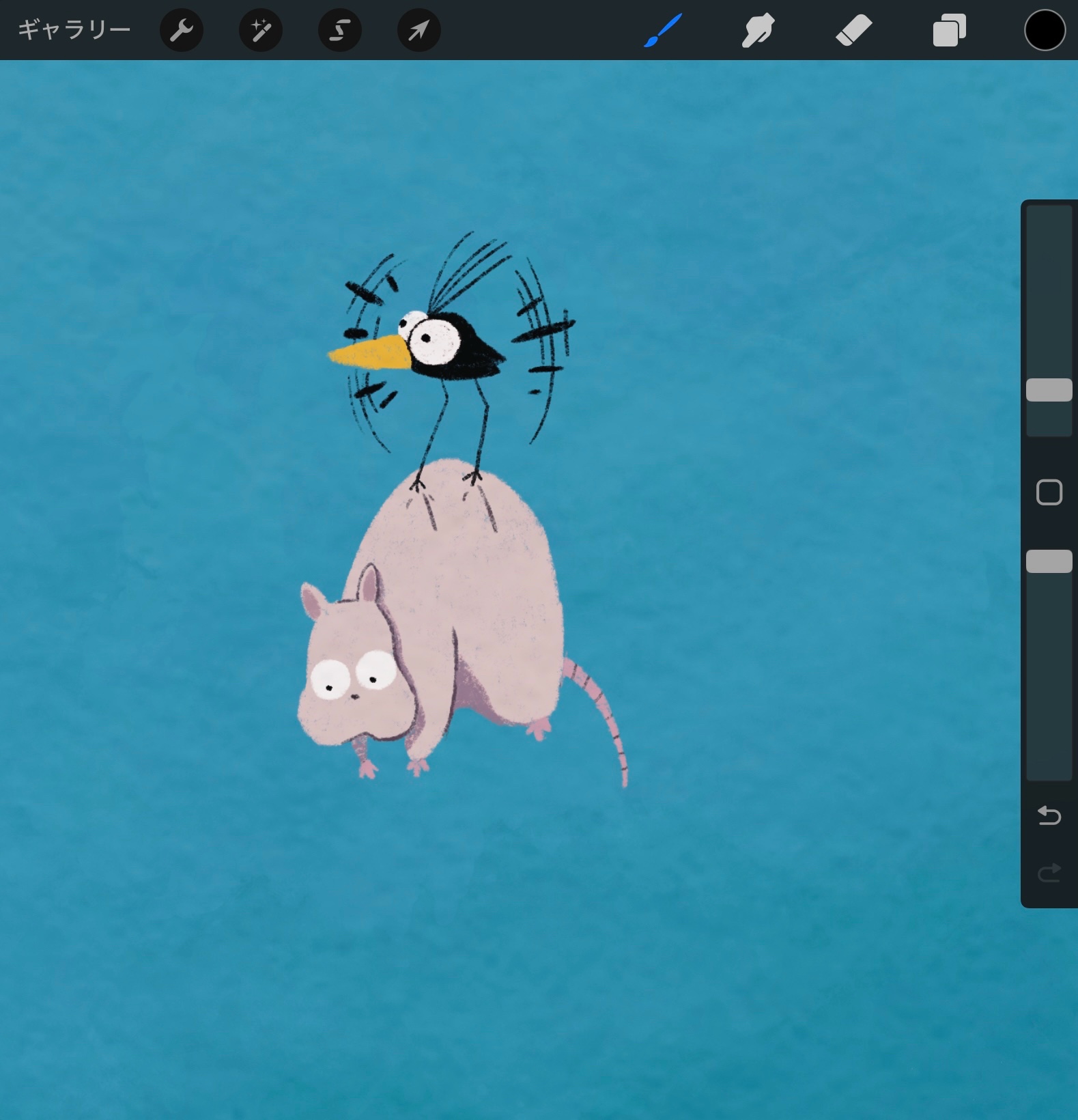This screenshot has height=1120, width=1078.
Task: Activate the Selection tool
Action: 340,30
